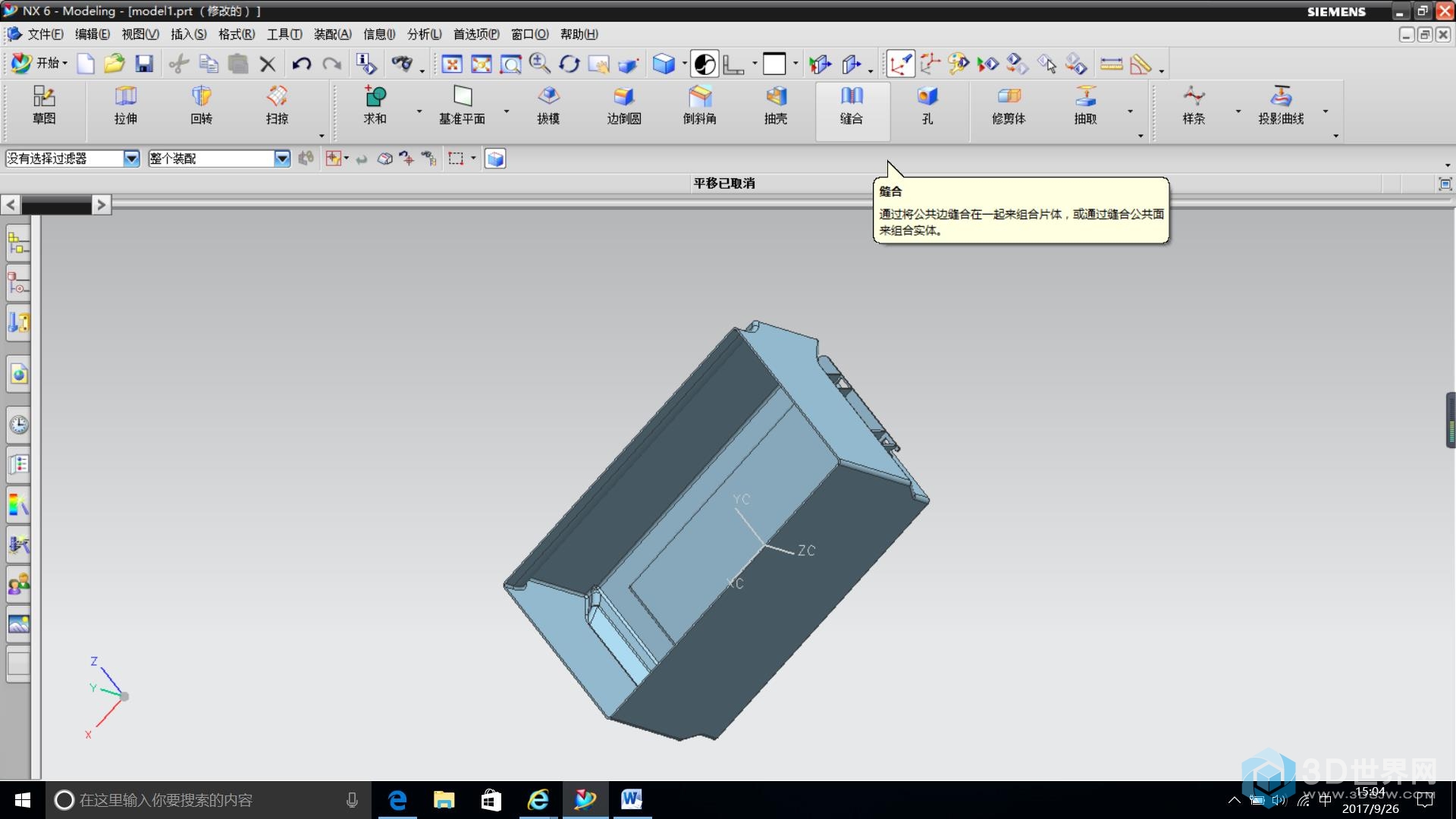Click the resource bar right arrow
The width and height of the screenshot is (1456, 819).
[102, 205]
